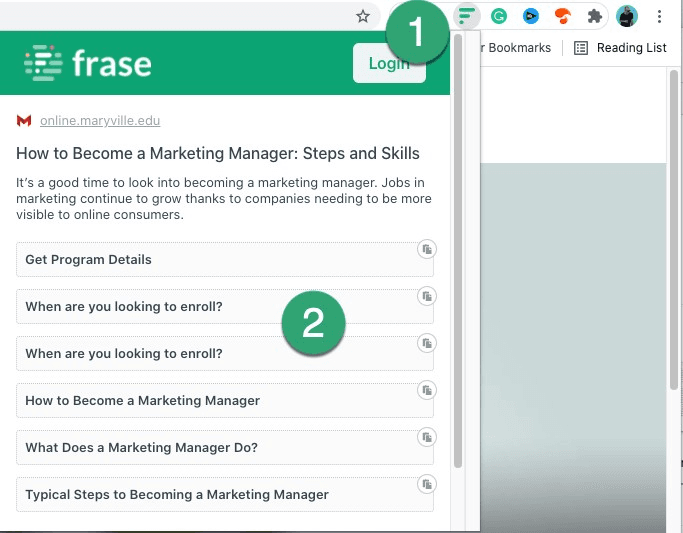Open Chrome three-dot menu
This screenshot has width=683, height=533.
[x=659, y=17]
